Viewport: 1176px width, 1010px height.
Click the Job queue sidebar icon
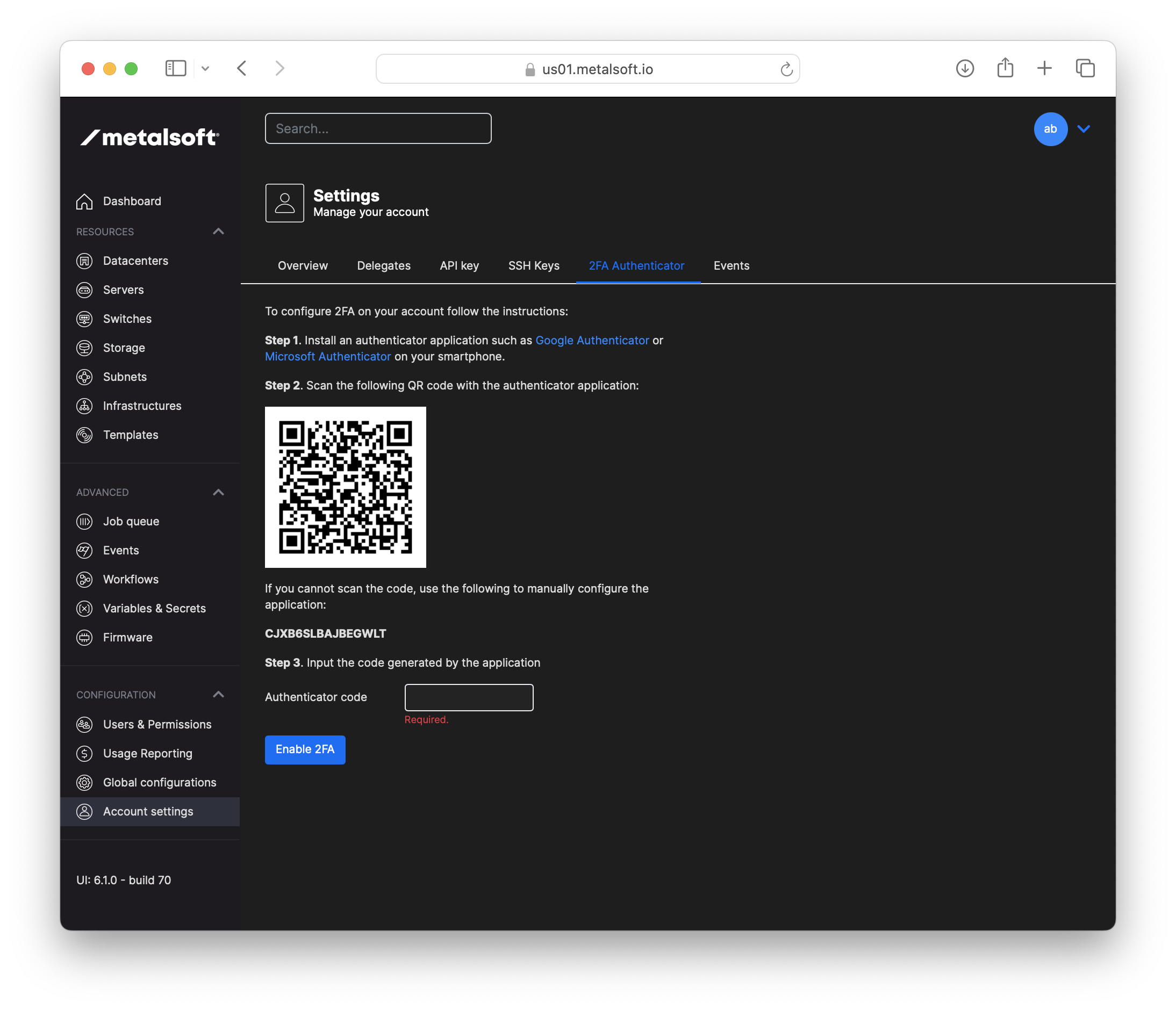[84, 522]
